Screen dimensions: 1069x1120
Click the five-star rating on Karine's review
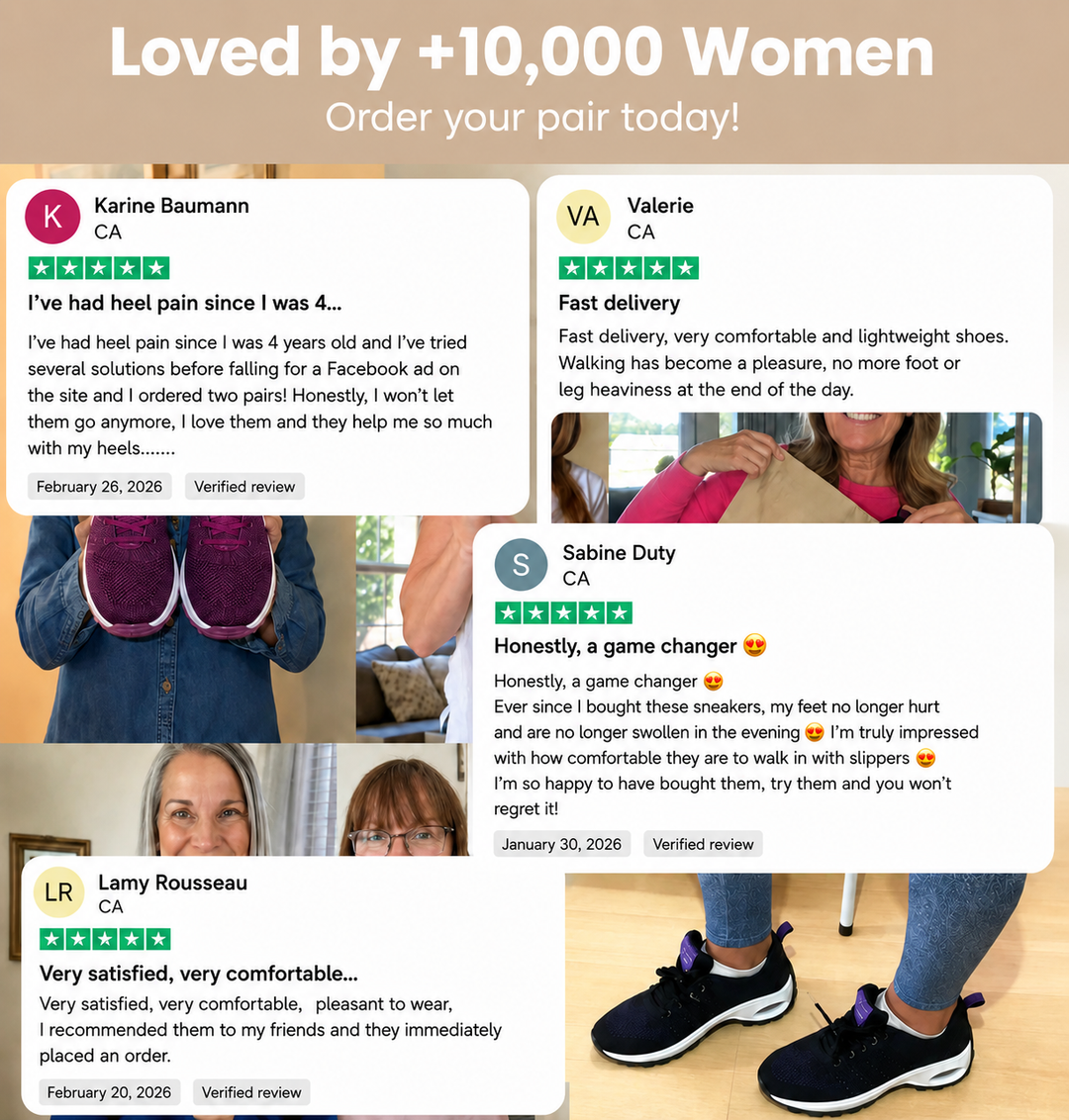point(99,268)
